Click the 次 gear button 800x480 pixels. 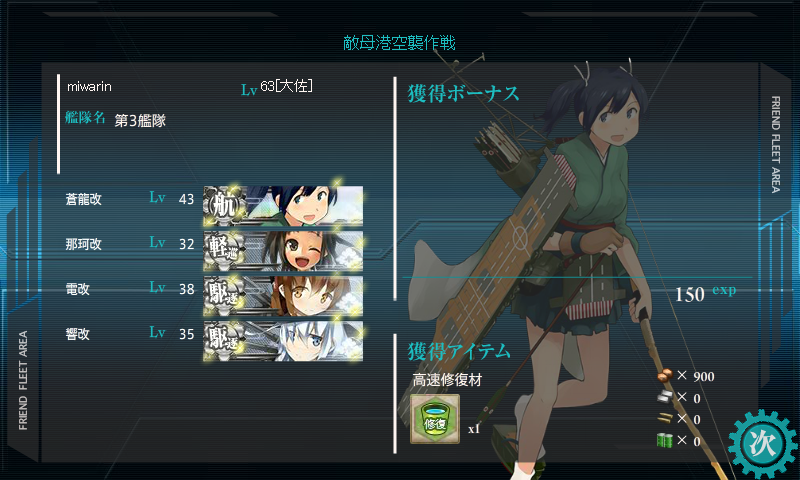click(x=763, y=444)
